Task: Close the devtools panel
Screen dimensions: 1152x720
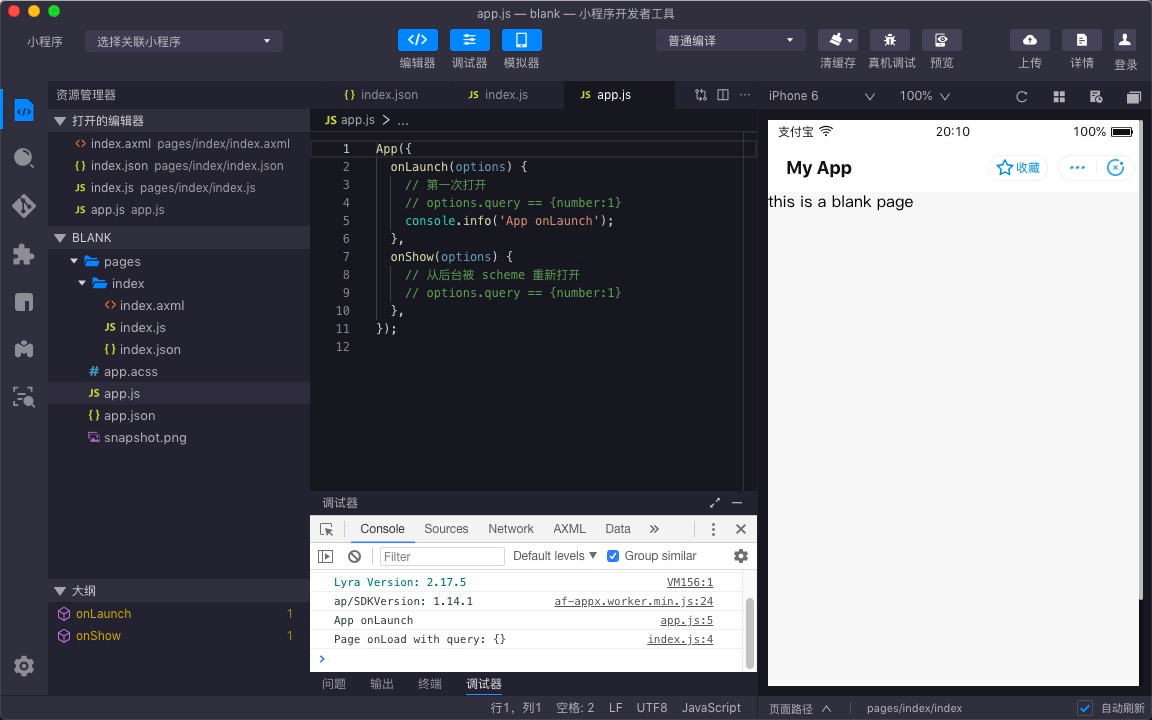Action: pyautogui.click(x=741, y=529)
